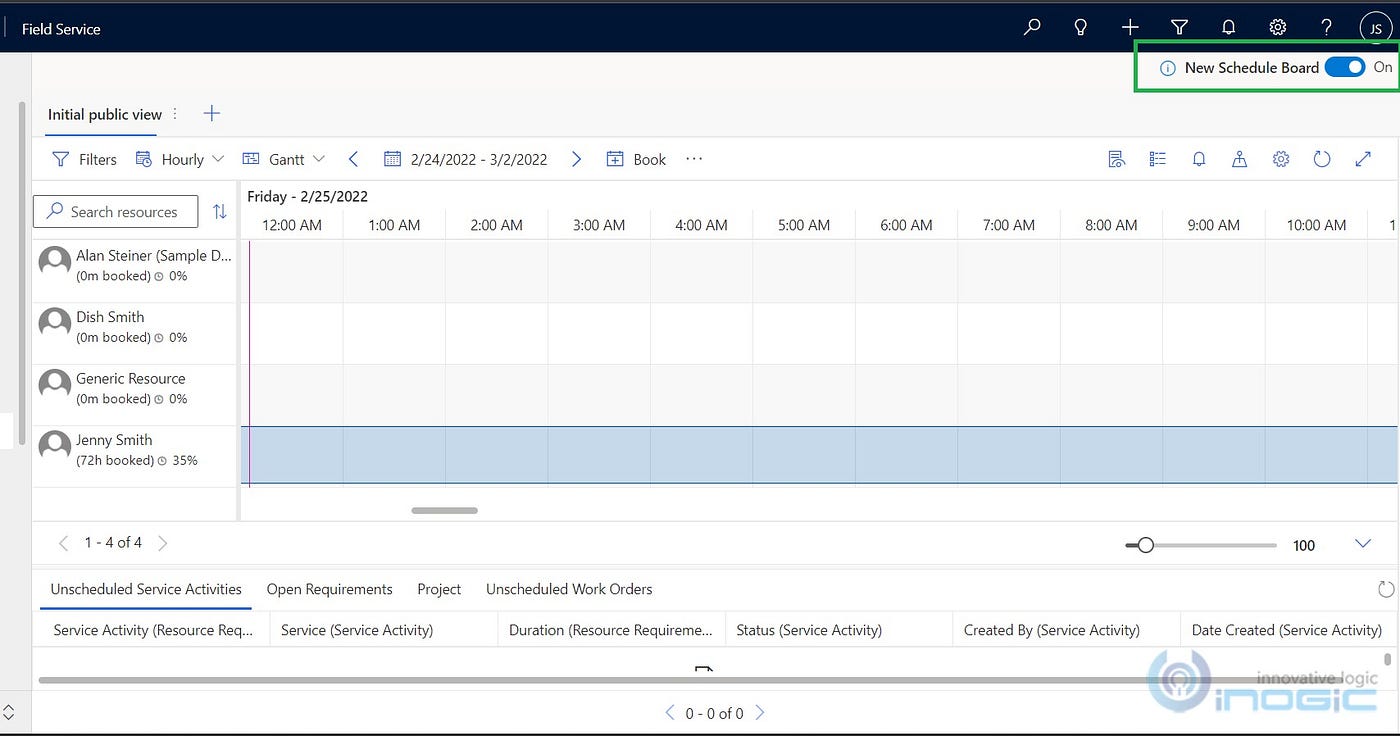
Task: Open the map view person pin icon
Action: pyautogui.click(x=1240, y=159)
